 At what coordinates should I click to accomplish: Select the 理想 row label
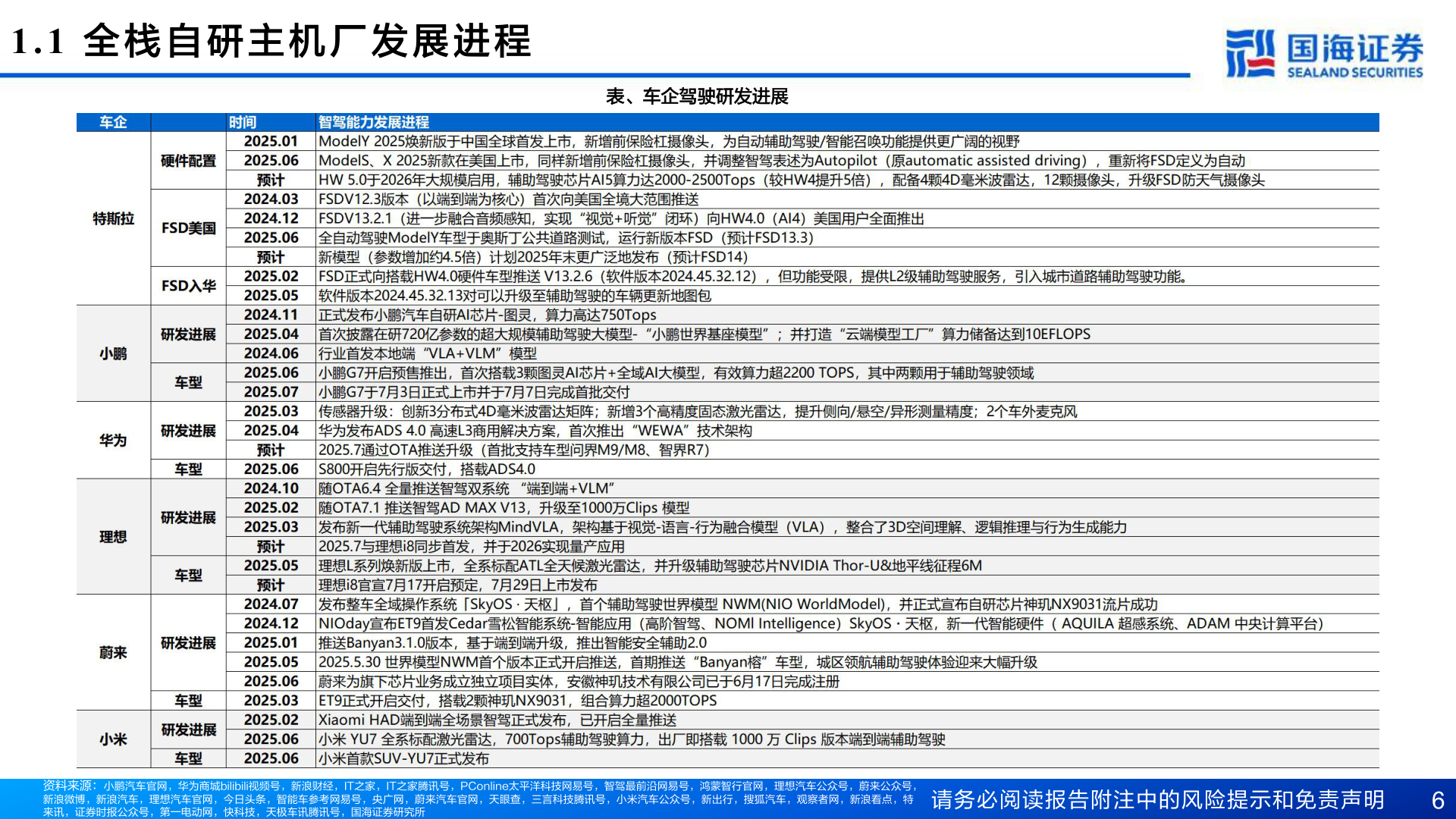(x=112, y=537)
